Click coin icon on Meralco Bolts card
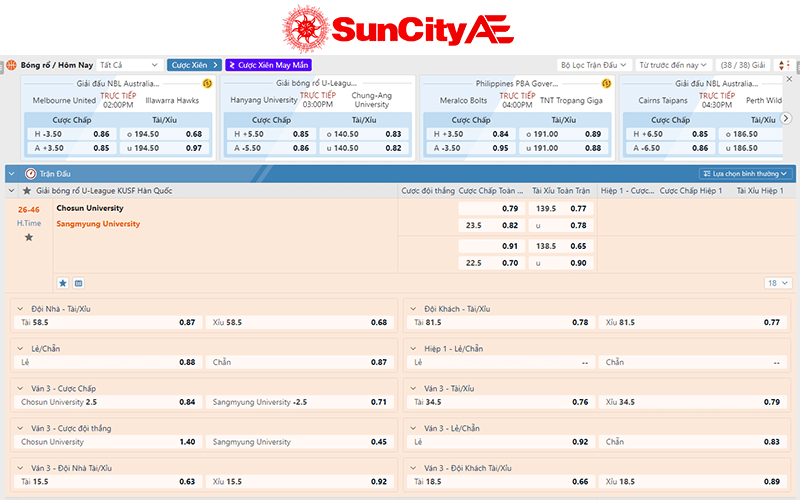 click(x=606, y=83)
